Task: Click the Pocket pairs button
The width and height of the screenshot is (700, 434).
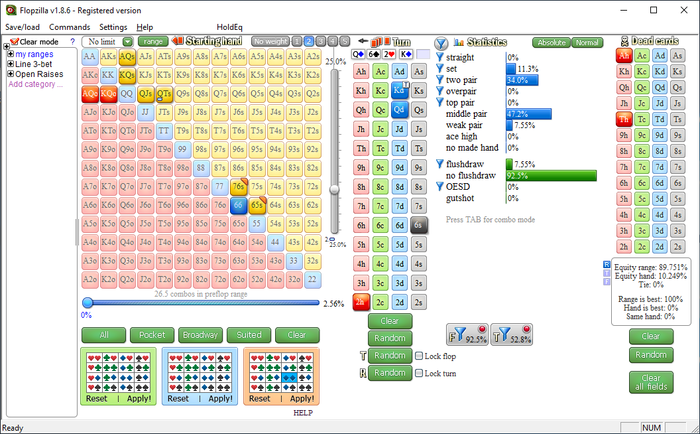Action: pyautogui.click(x=152, y=335)
